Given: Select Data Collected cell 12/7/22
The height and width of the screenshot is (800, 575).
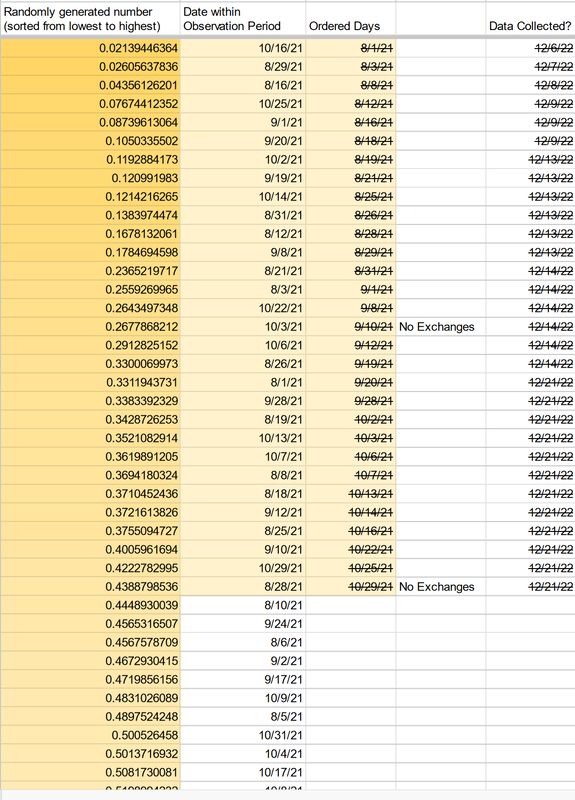Looking at the screenshot, I should point(530,67).
